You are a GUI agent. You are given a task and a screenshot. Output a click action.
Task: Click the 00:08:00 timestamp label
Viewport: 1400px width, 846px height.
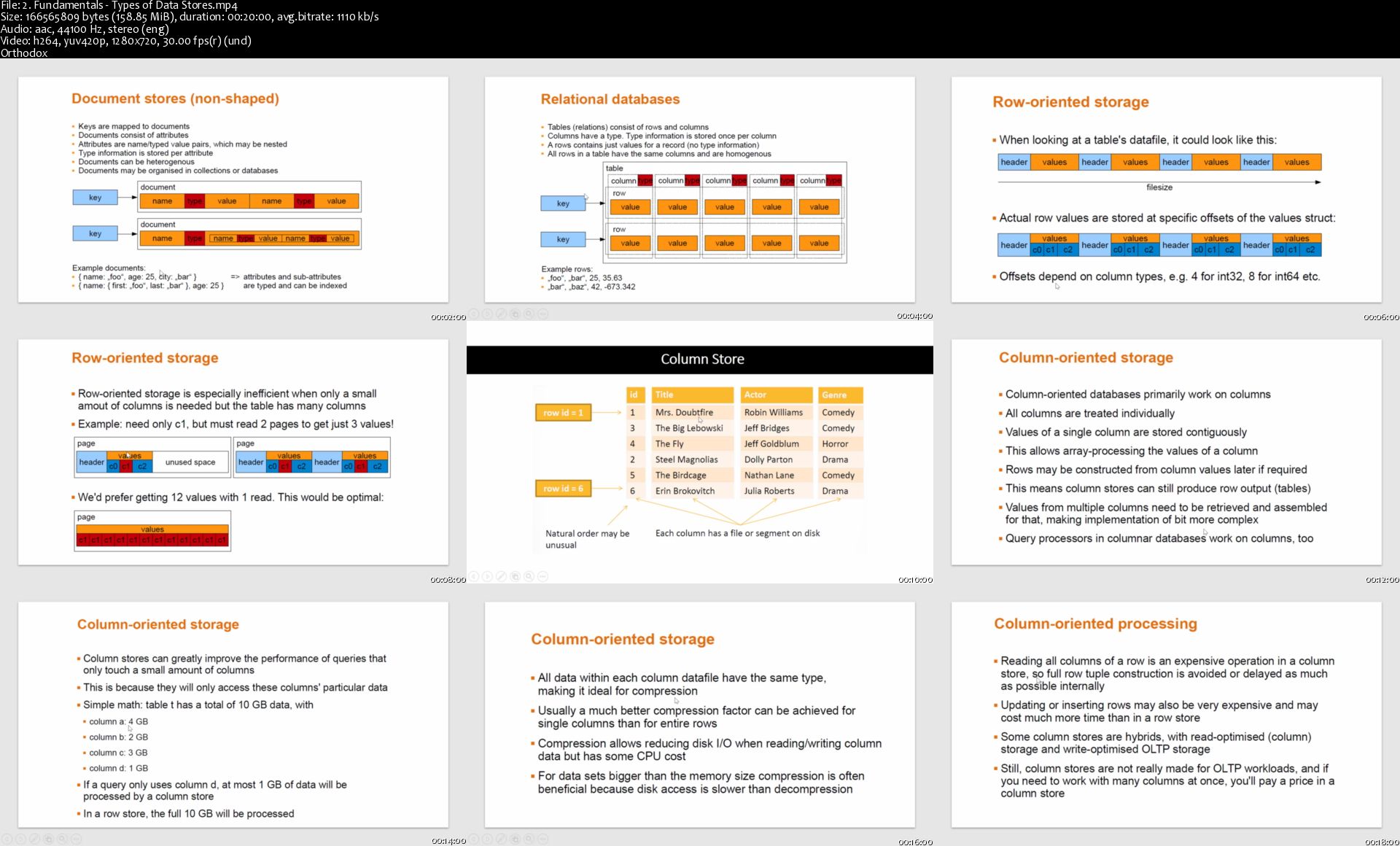click(448, 580)
